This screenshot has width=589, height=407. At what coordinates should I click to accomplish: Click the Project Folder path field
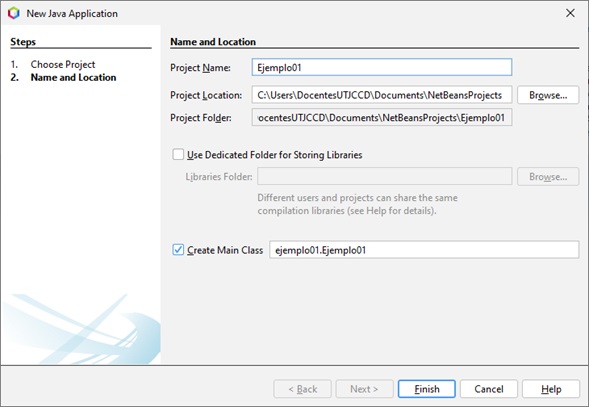[x=382, y=118]
